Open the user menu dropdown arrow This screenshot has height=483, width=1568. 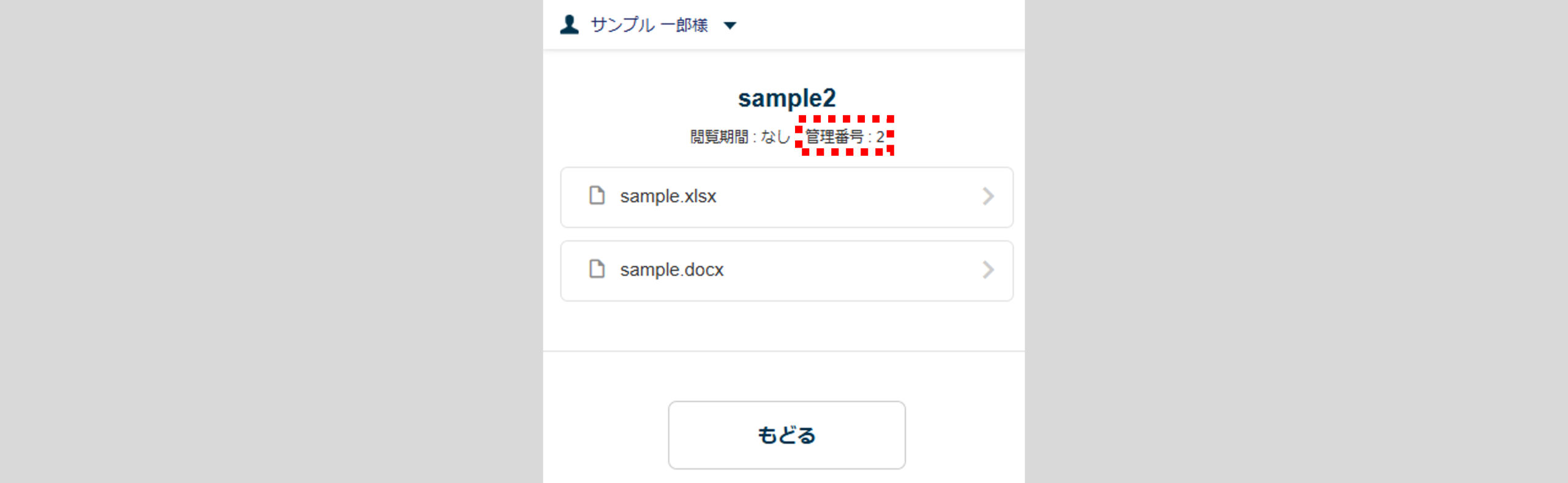tap(729, 26)
